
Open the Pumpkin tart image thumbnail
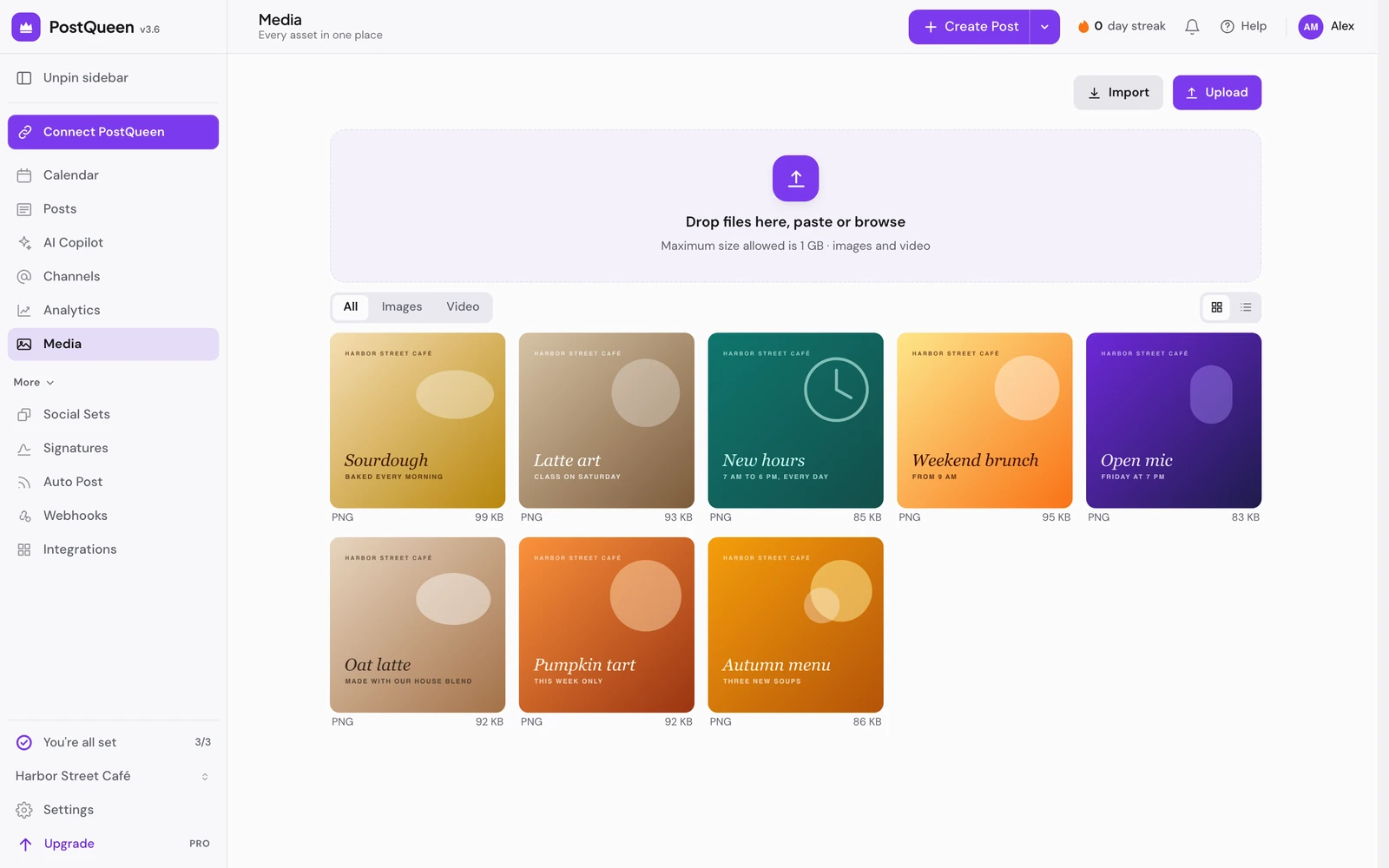click(x=607, y=625)
